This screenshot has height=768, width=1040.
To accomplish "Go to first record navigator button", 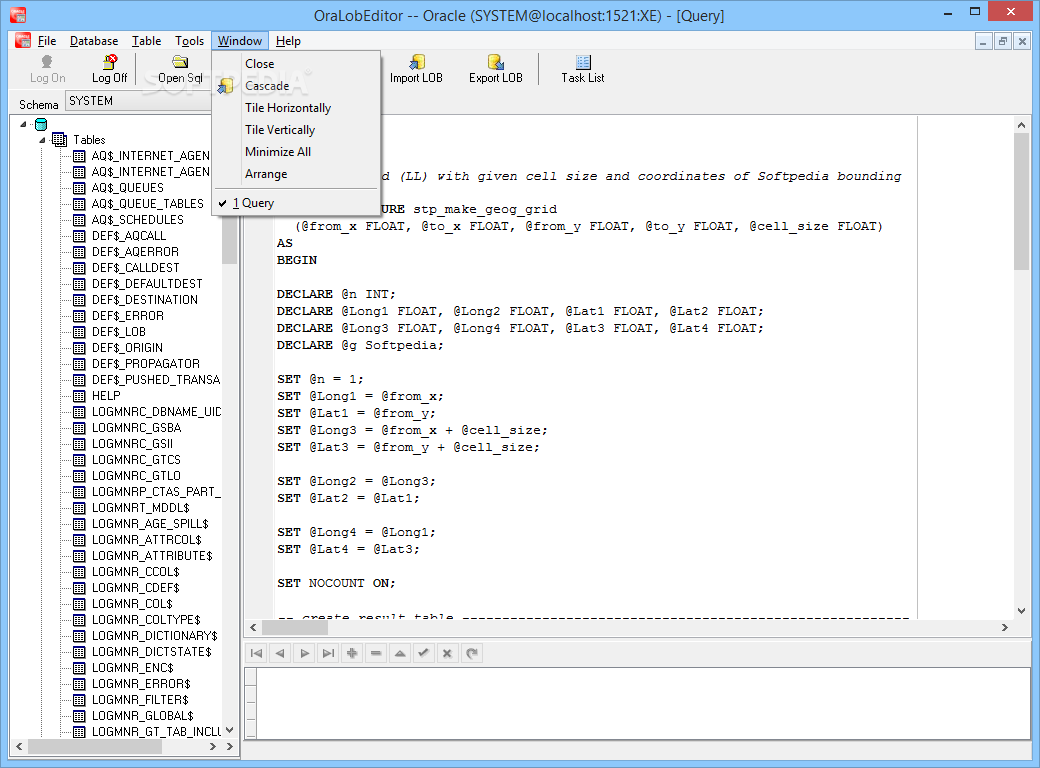I will point(256,653).
